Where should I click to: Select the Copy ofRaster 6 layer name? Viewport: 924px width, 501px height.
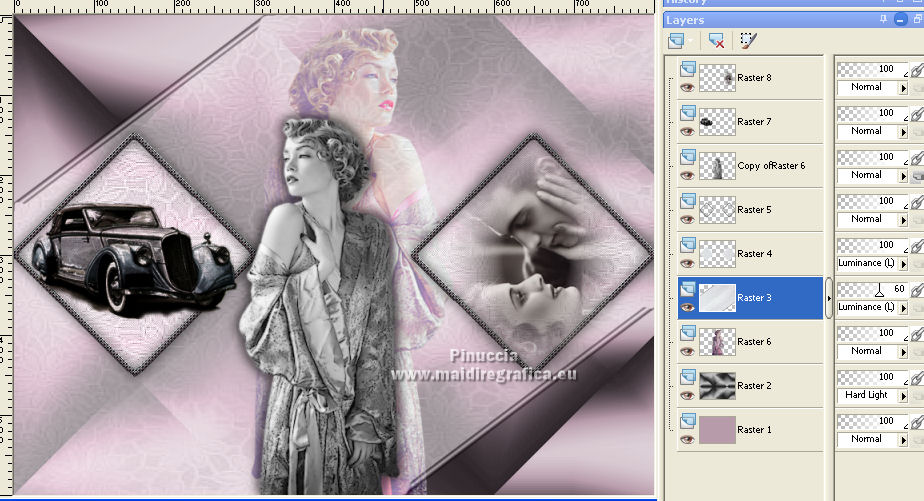pyautogui.click(x=771, y=166)
